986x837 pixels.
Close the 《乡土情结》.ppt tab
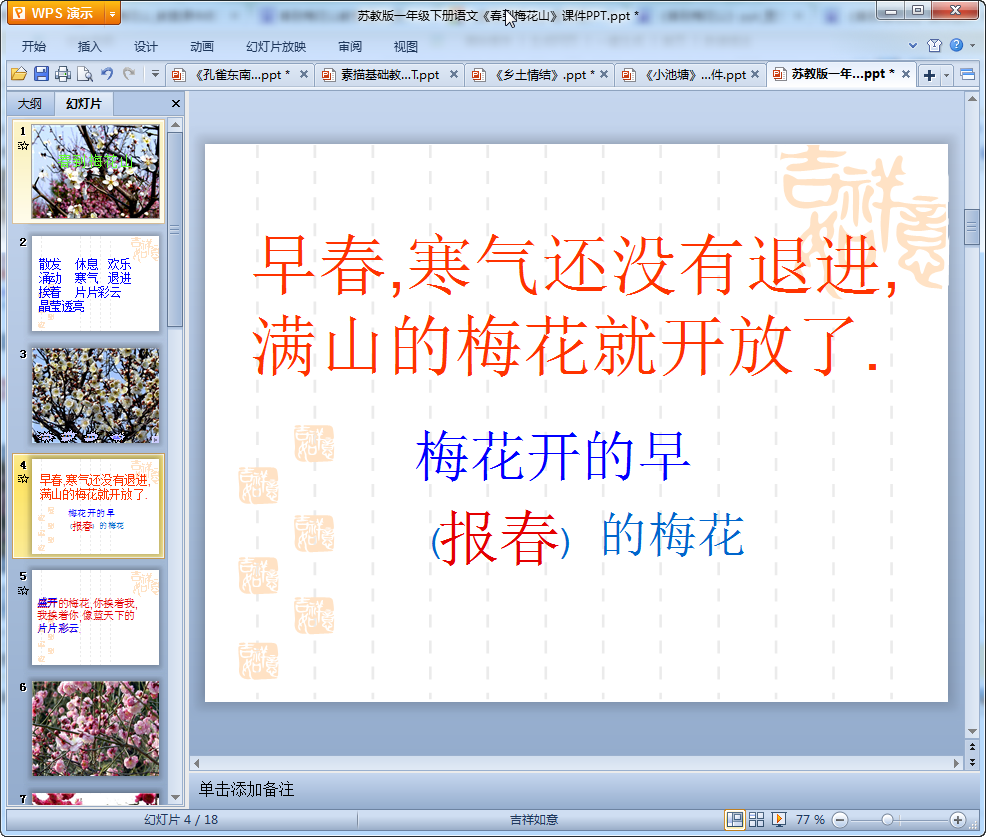point(604,74)
